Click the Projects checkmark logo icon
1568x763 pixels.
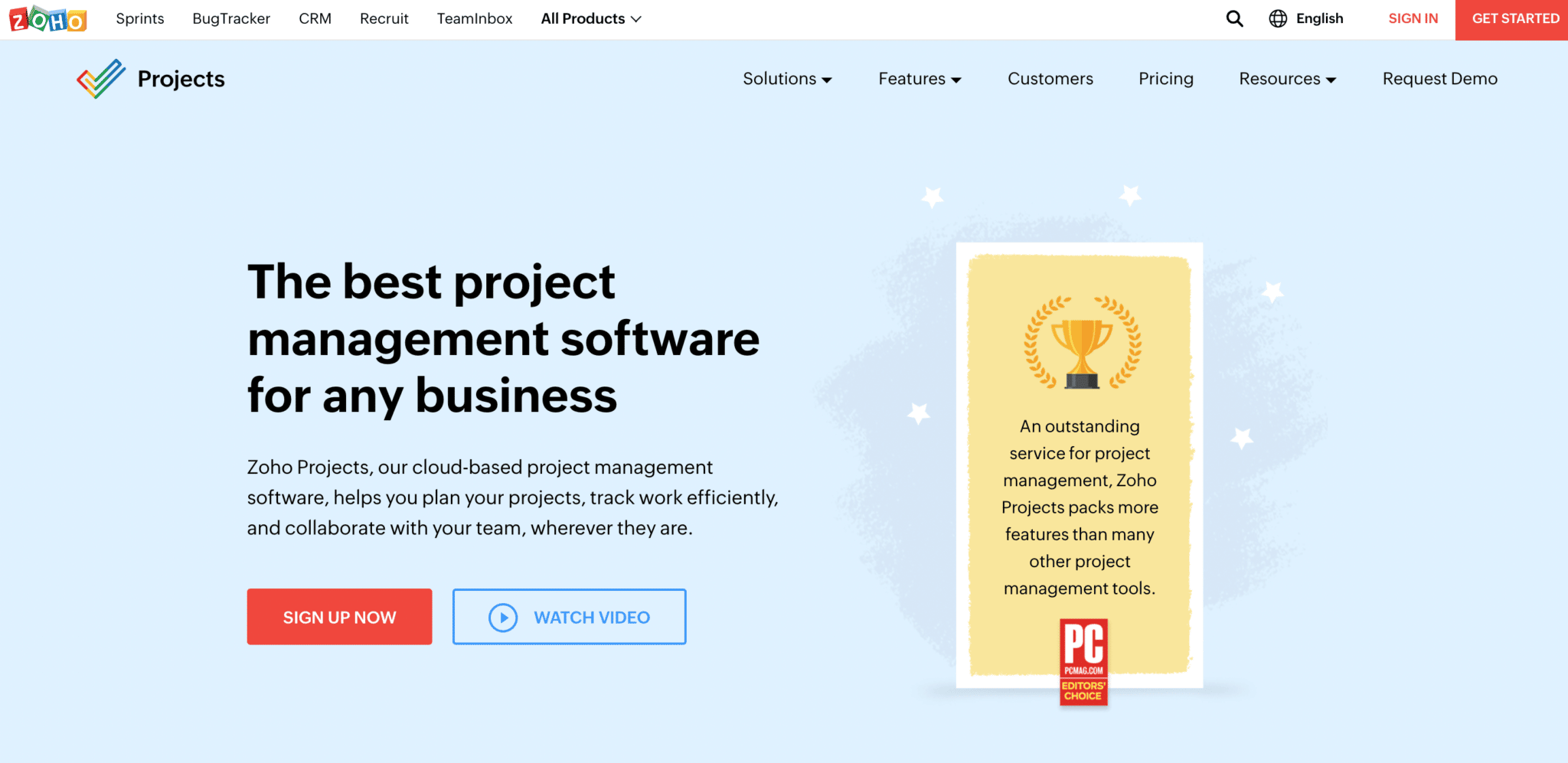(x=101, y=79)
